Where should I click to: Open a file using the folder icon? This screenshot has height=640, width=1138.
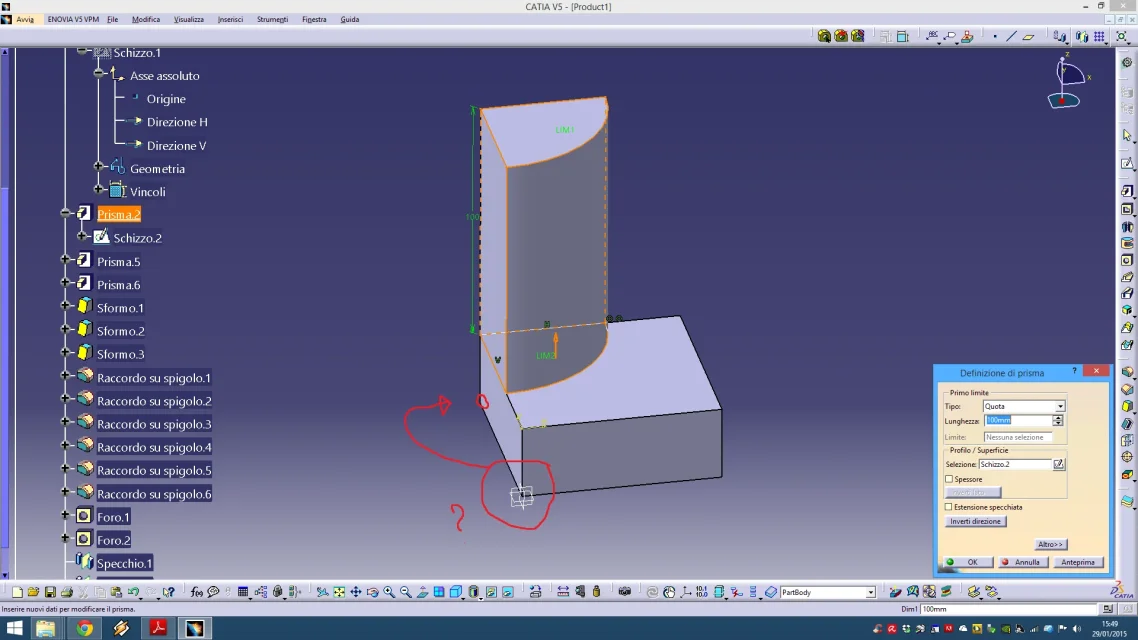click(33, 592)
